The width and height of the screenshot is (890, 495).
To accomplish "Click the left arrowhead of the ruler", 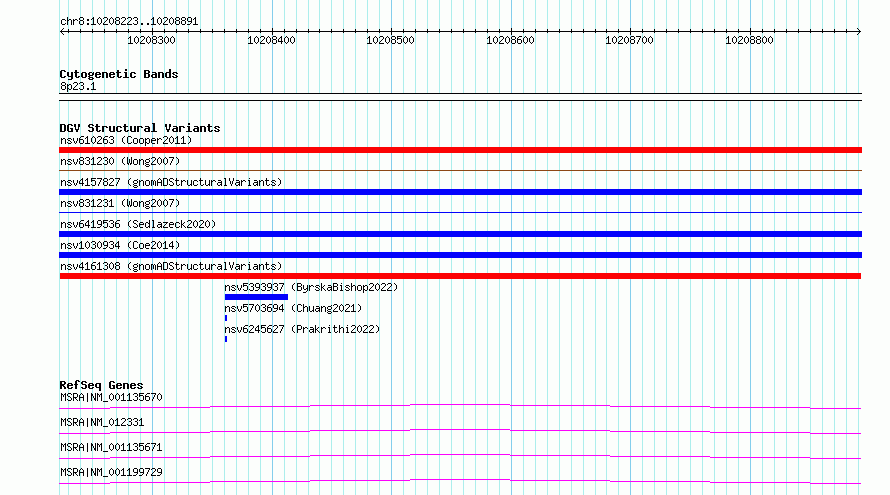I will click(62, 31).
